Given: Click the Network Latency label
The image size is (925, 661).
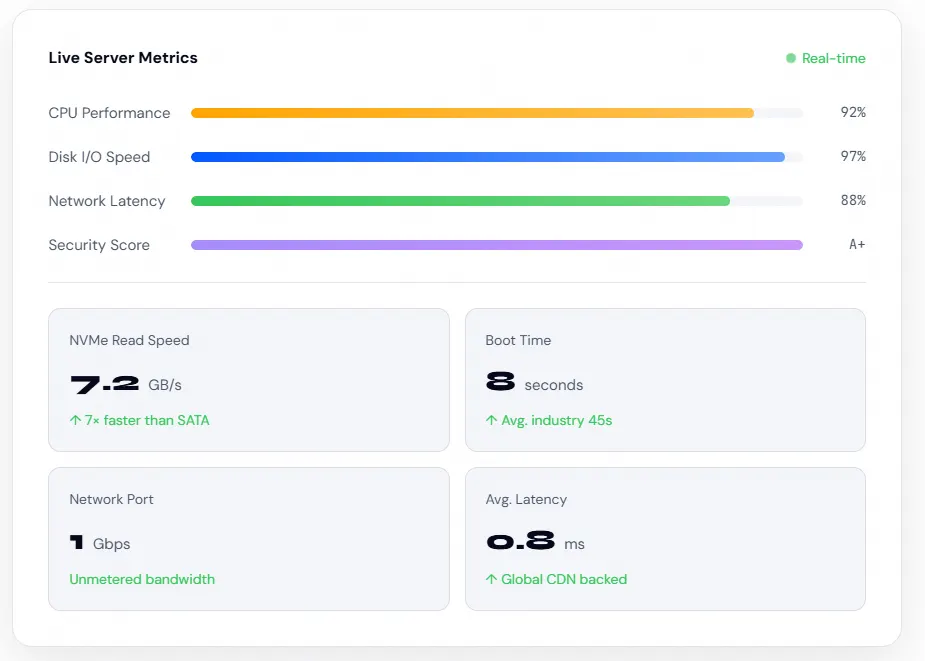Looking at the screenshot, I should 107,201.
